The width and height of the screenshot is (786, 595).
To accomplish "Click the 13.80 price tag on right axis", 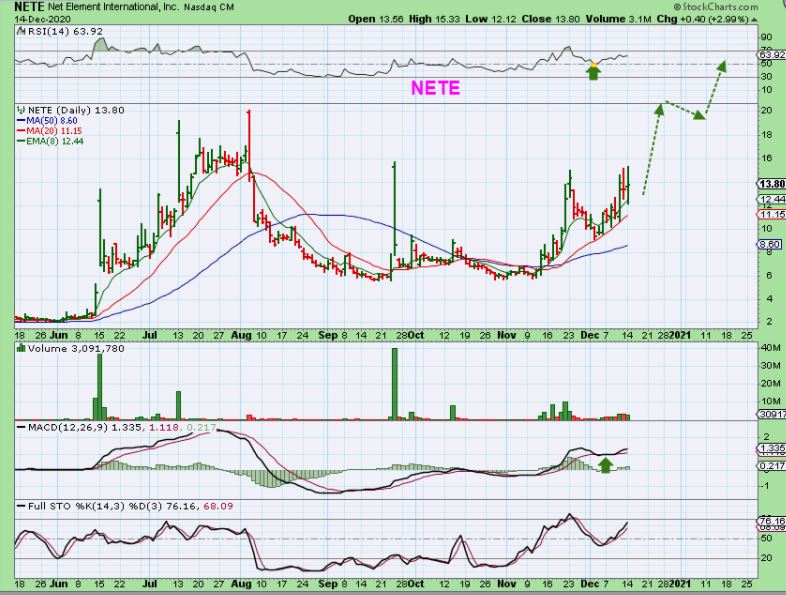I will (x=771, y=184).
